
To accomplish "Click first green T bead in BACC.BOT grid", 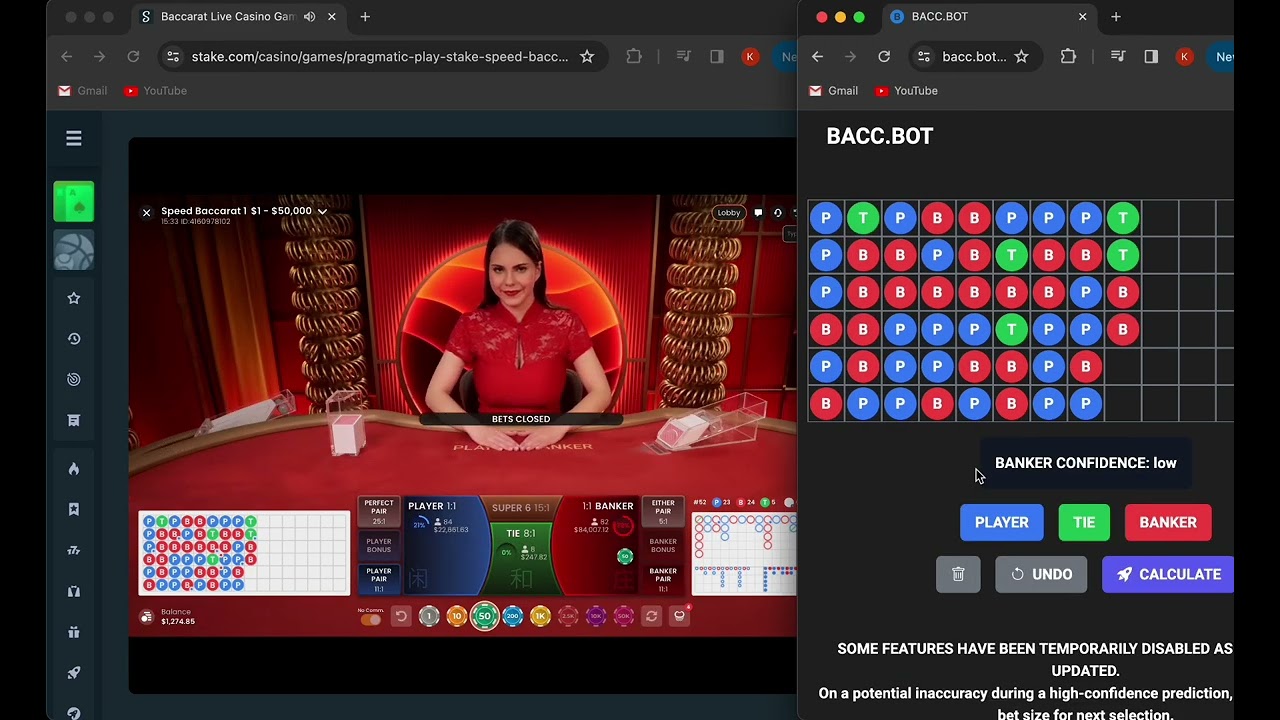I will [863, 218].
